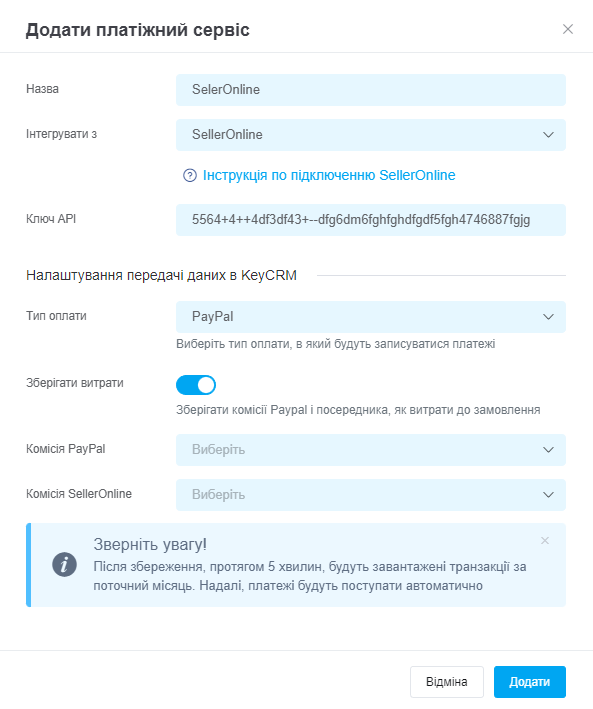593x709 pixels.
Task: Click the question mark help icon
Action: [x=190, y=175]
